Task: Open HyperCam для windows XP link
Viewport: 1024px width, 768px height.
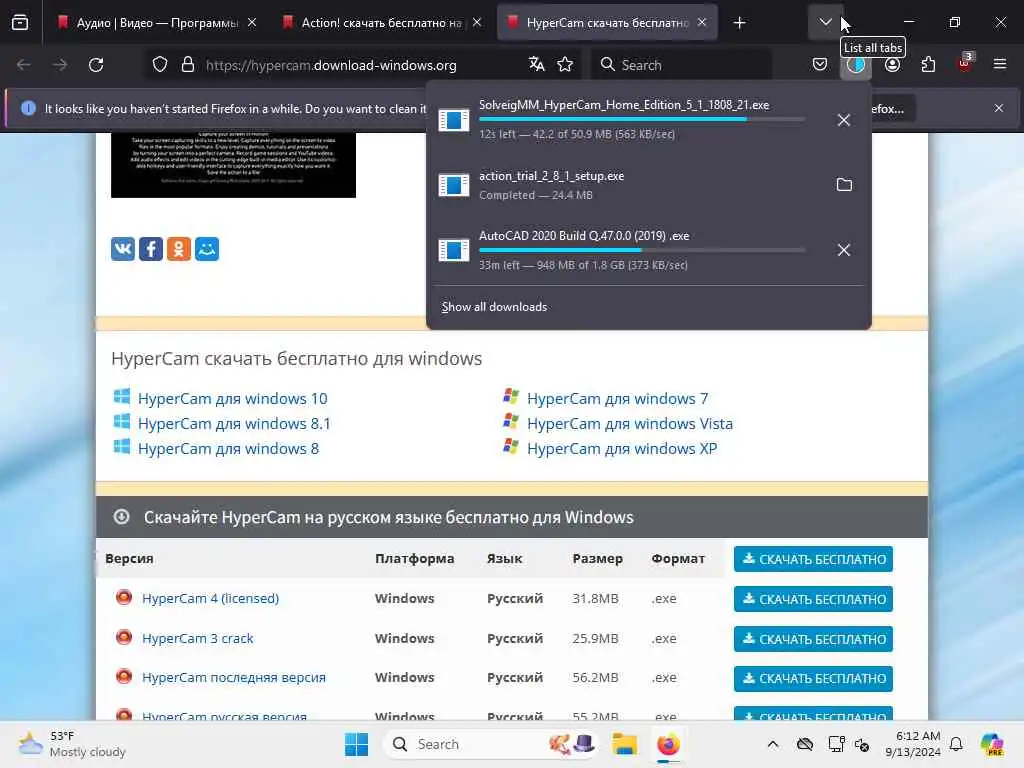Action: click(622, 449)
